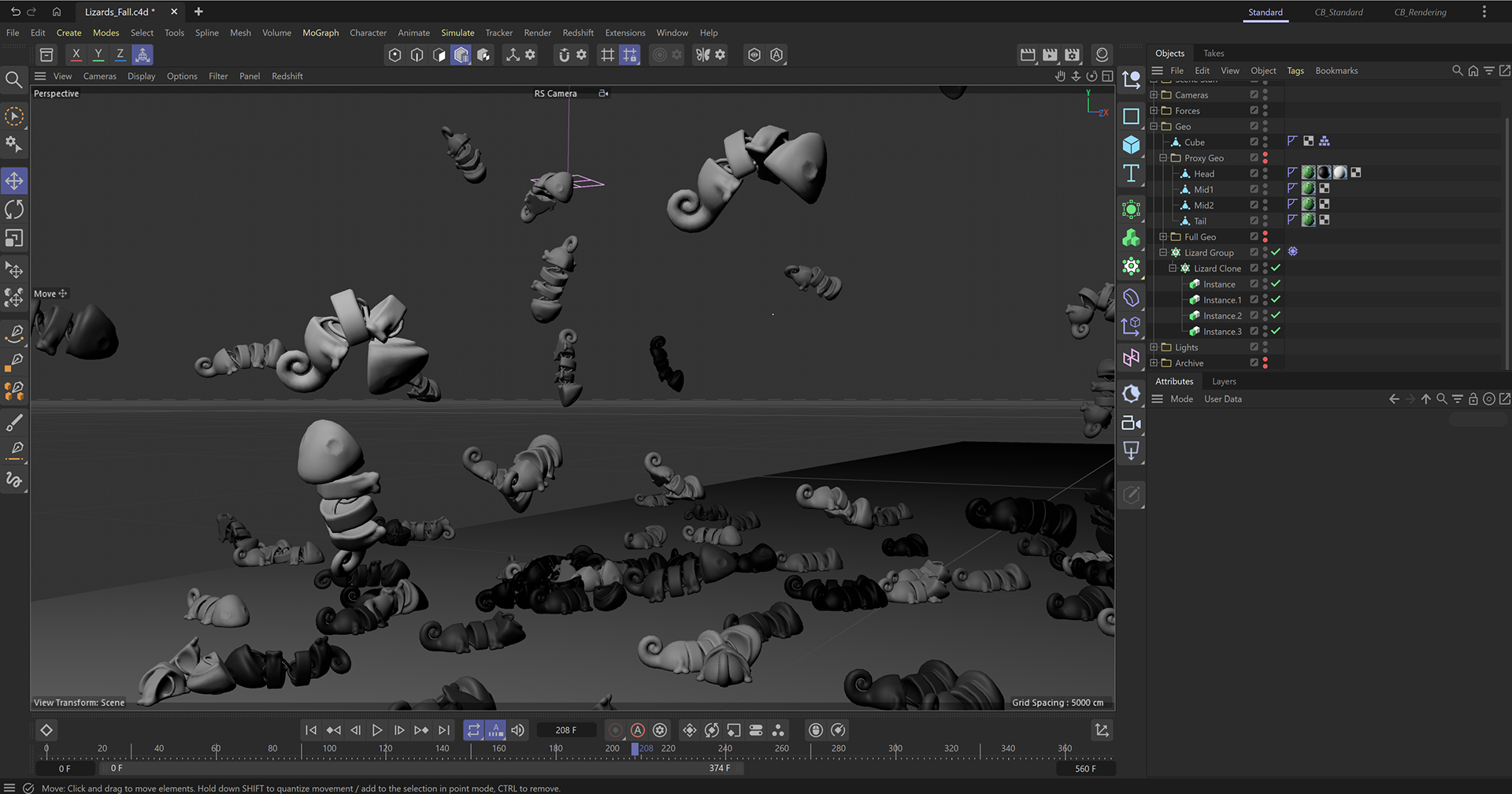
Task: Select the Rotate tool in the left toolbar
Action: [x=14, y=210]
